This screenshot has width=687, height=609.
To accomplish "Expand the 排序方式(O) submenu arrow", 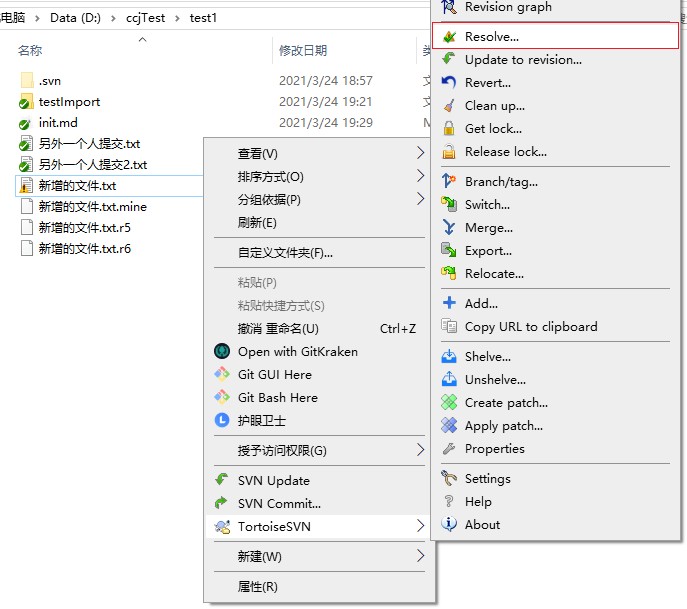I will point(420,177).
